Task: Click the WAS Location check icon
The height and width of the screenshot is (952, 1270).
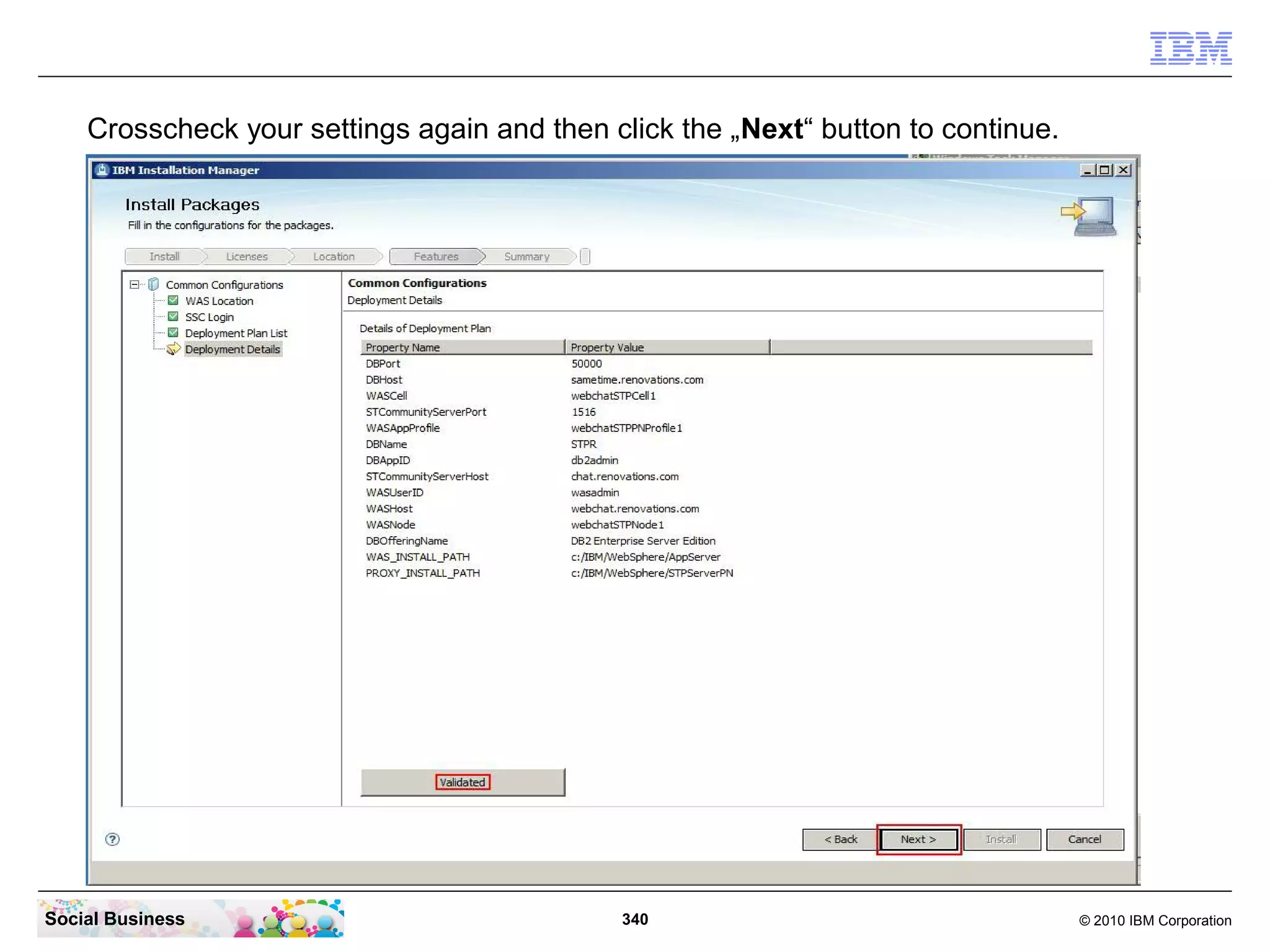Action: pyautogui.click(x=174, y=301)
